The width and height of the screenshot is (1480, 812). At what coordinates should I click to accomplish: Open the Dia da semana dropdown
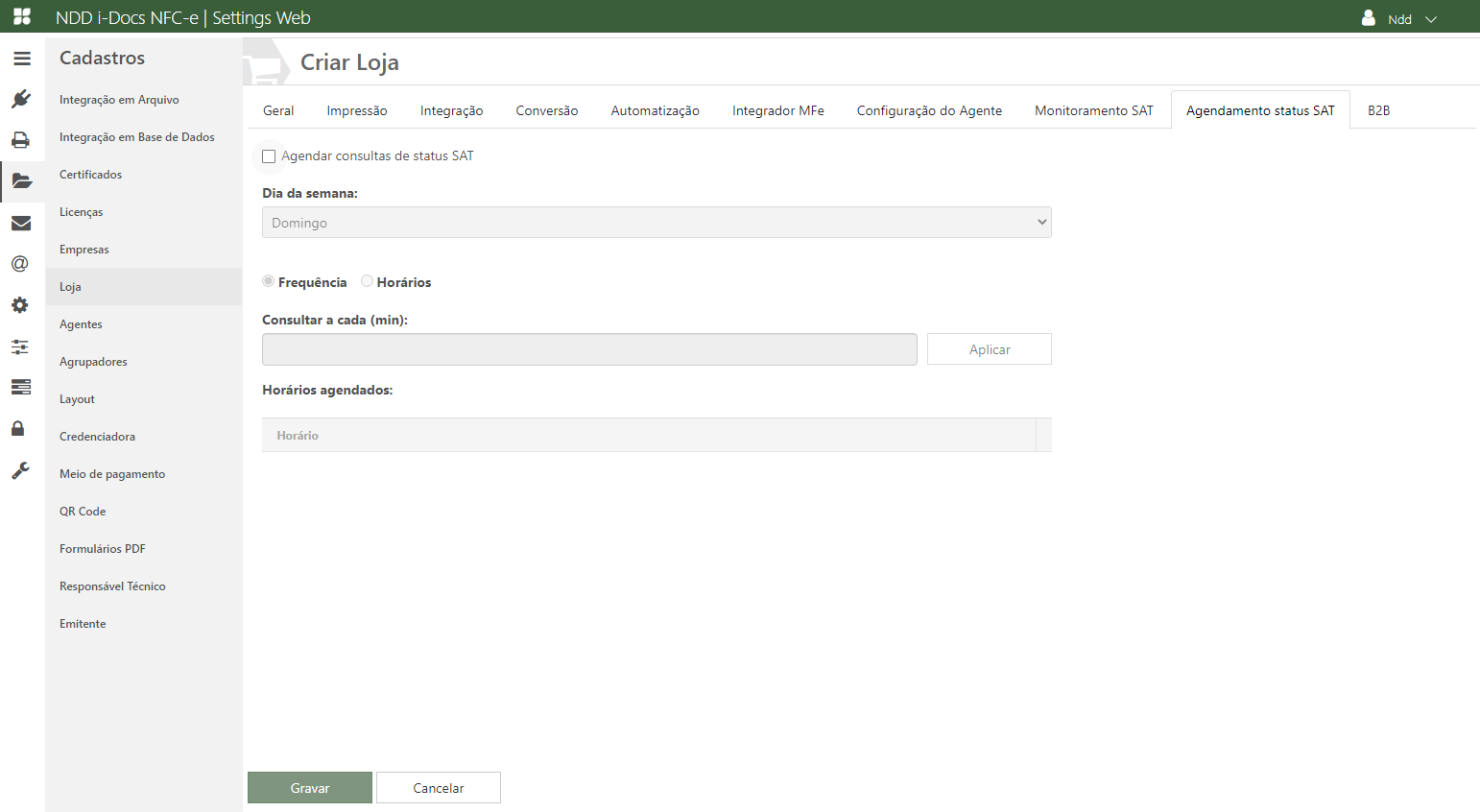tap(656, 223)
